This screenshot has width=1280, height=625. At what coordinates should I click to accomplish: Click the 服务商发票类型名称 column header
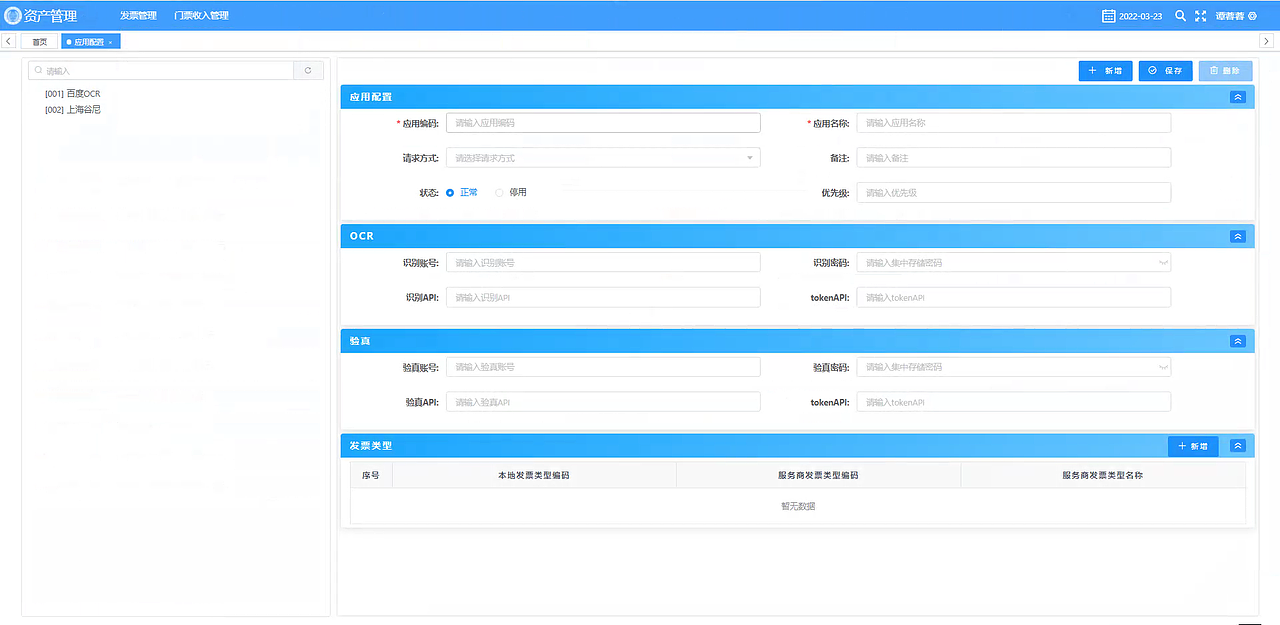[x=1102, y=475]
